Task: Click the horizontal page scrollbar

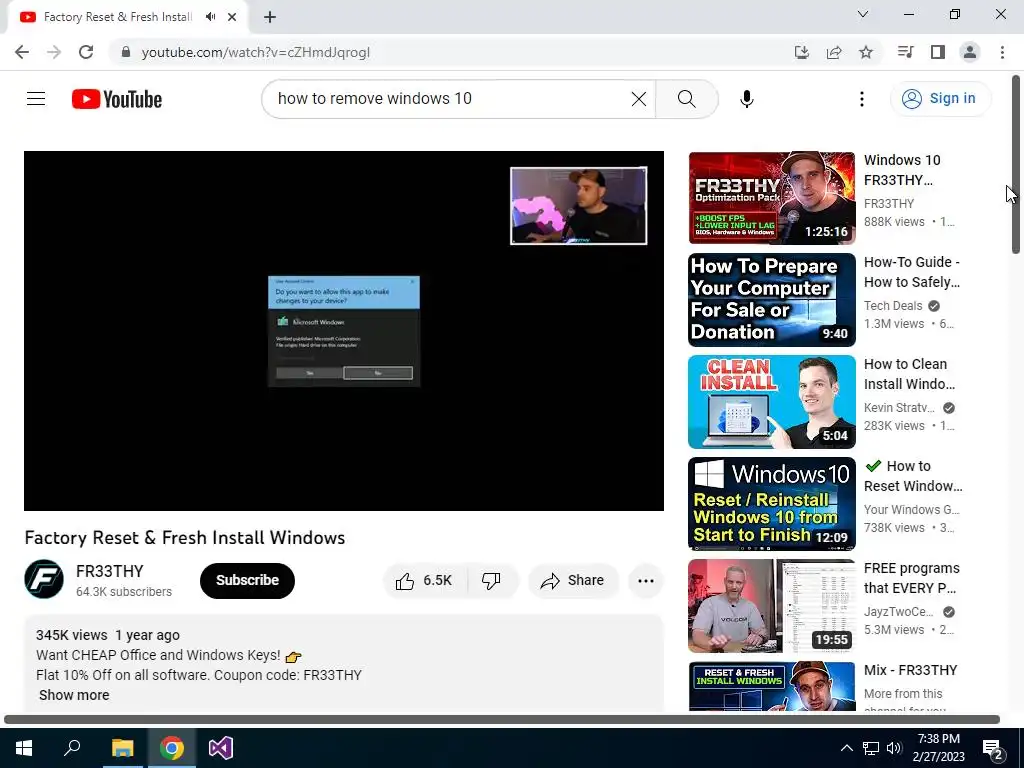Action: click(x=502, y=719)
